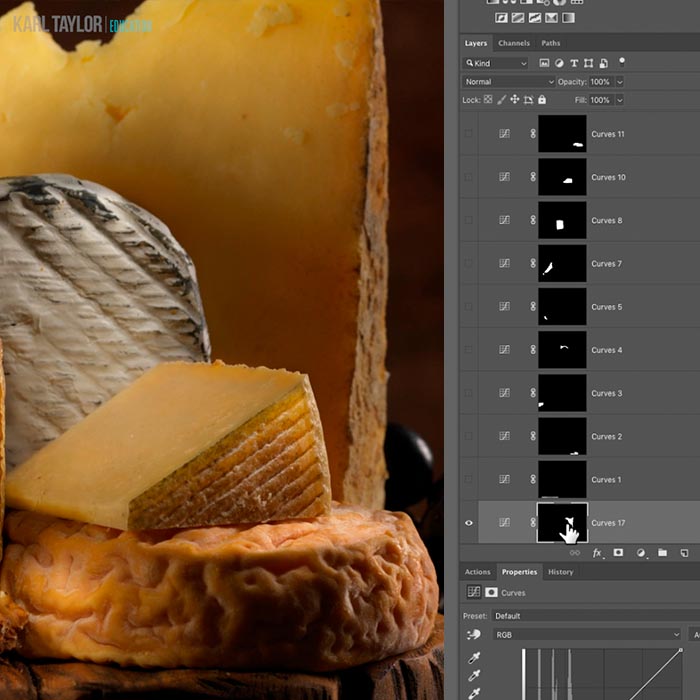Screen dimensions: 700x700
Task: Open the RGB channel dropdown
Action: pyautogui.click(x=588, y=634)
